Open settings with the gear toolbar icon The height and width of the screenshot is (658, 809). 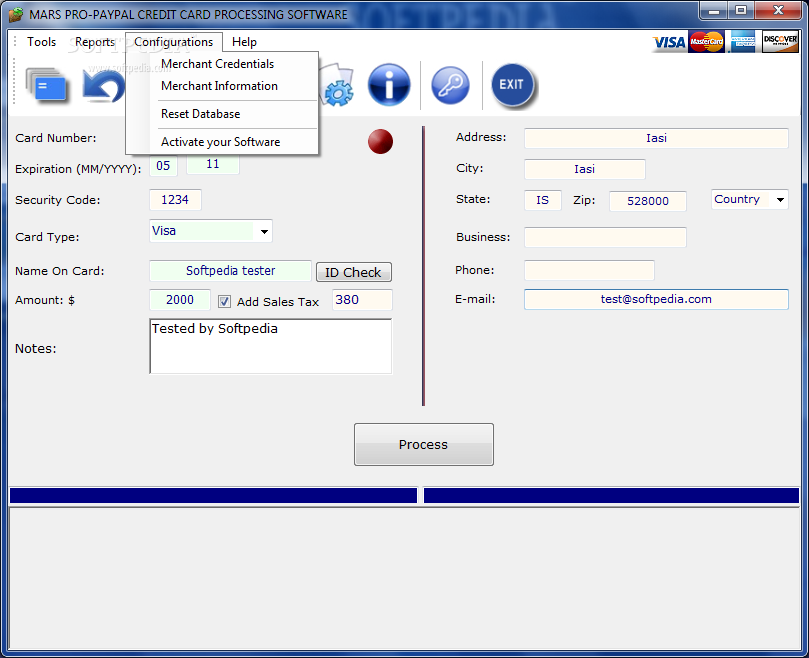point(338,86)
